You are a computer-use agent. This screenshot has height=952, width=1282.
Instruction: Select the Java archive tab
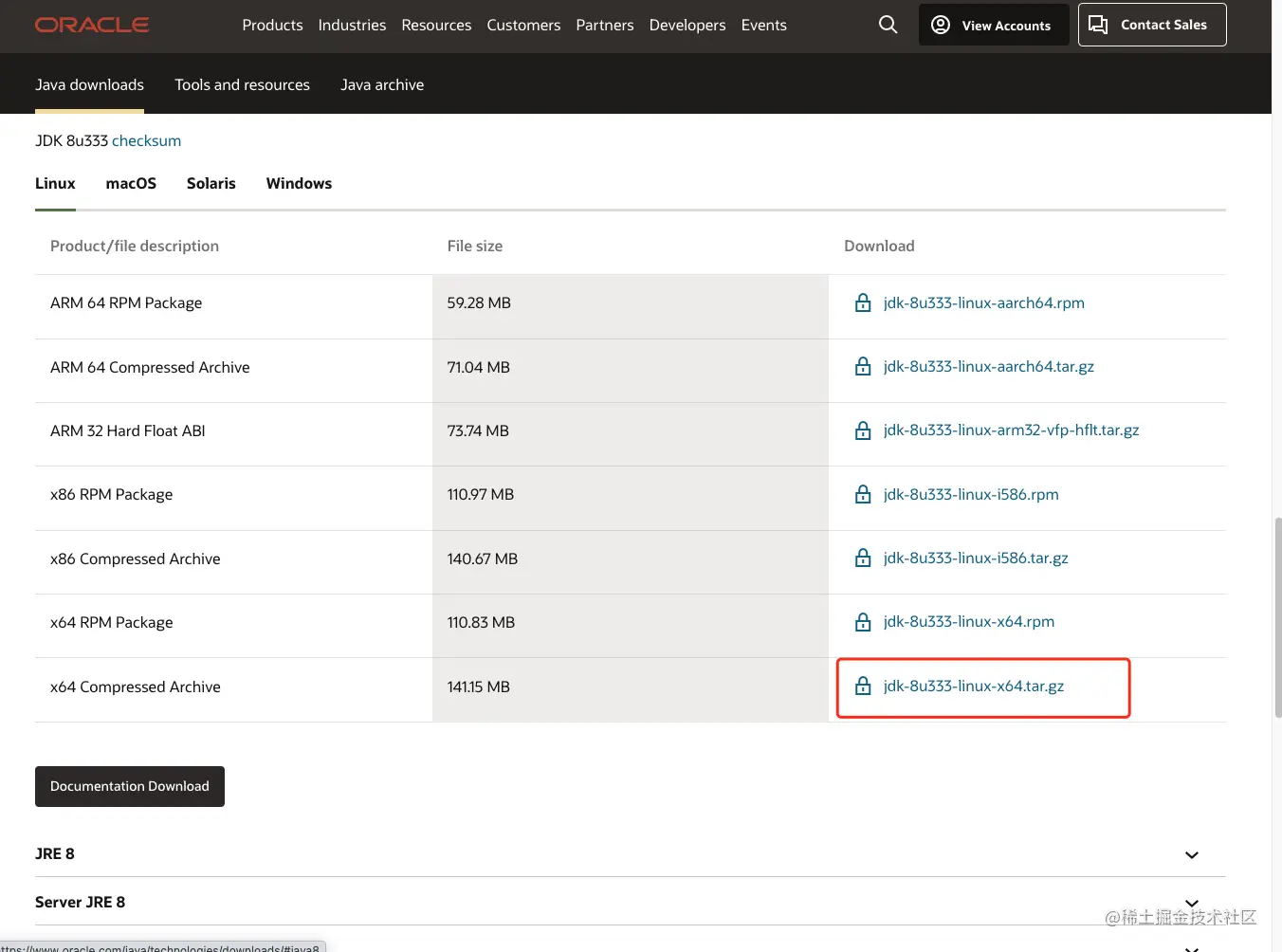tap(382, 84)
